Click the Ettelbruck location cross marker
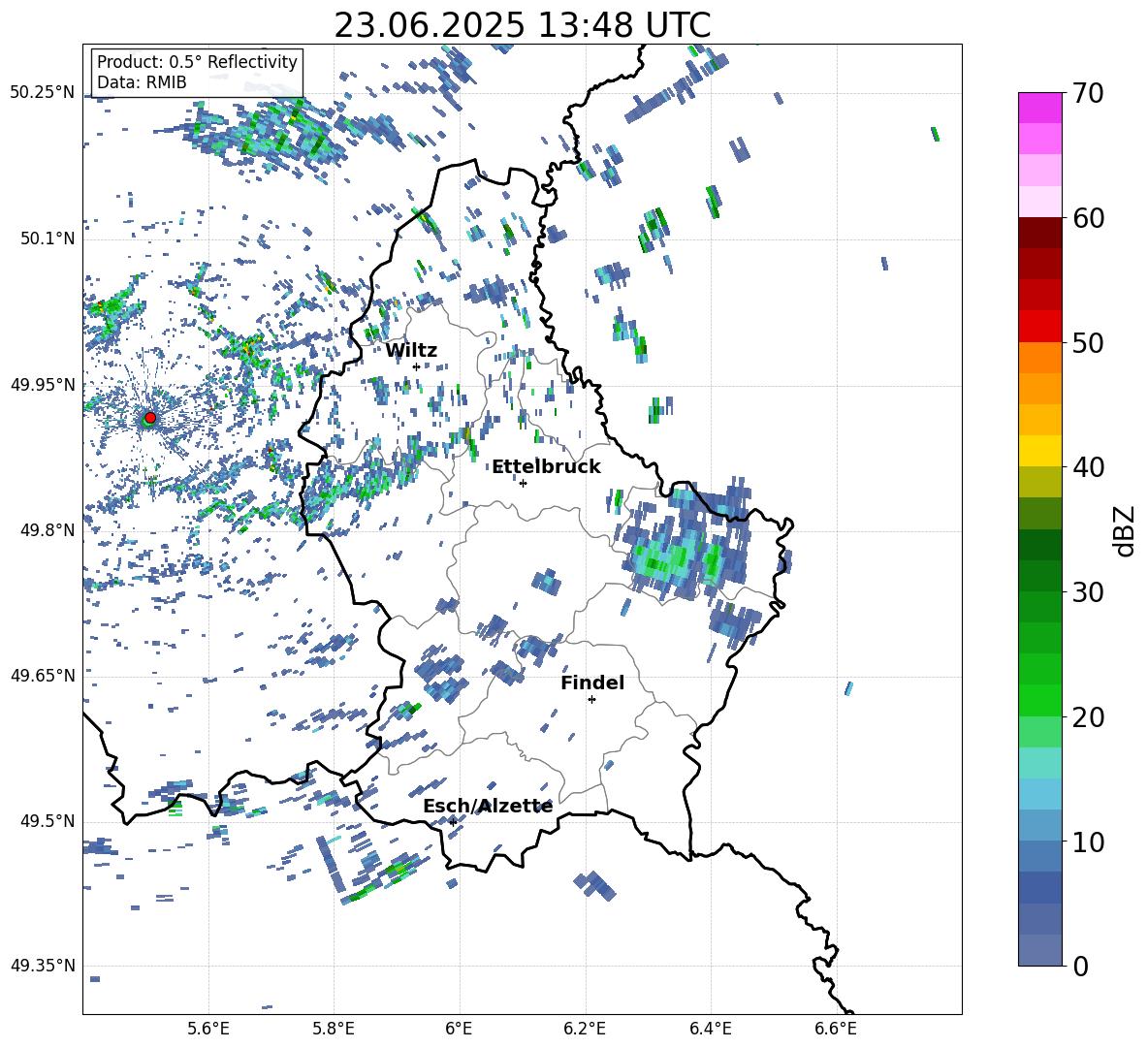Image resolution: width=1148 pixels, height=1048 pixels. [523, 483]
